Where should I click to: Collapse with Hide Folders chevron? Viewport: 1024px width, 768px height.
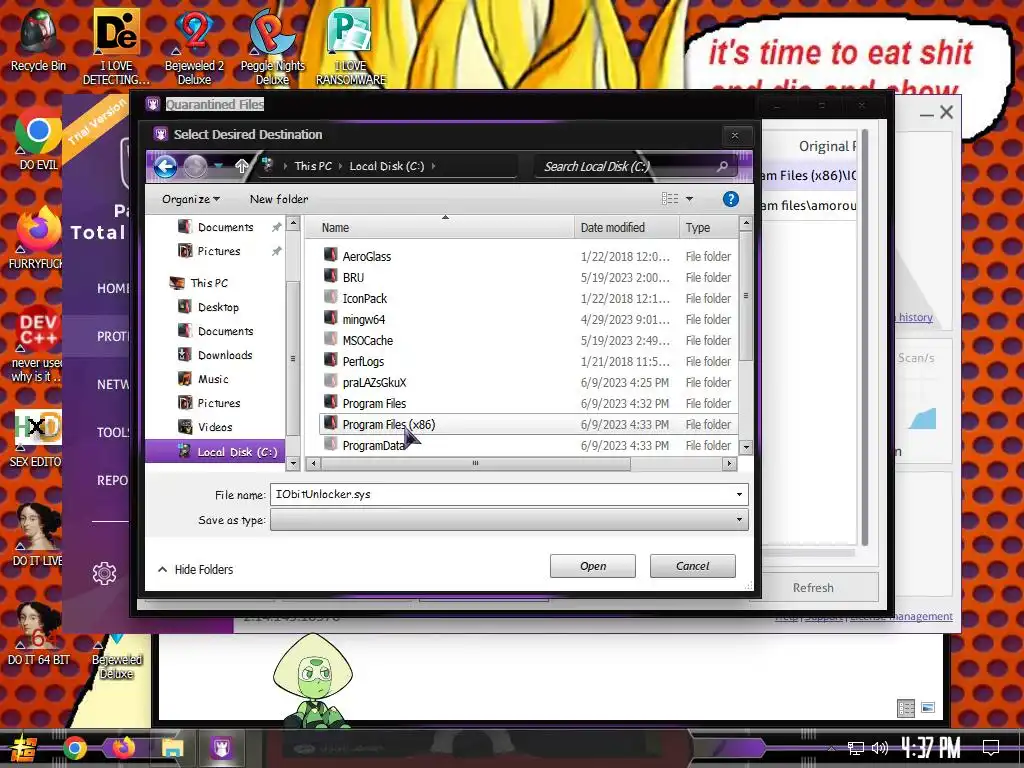(163, 569)
